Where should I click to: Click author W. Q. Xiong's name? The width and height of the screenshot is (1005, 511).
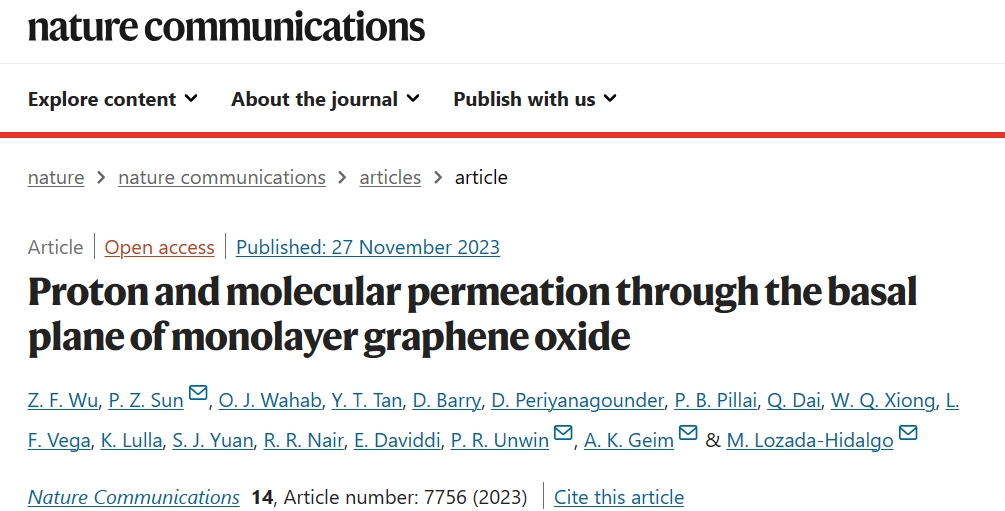pos(883,401)
